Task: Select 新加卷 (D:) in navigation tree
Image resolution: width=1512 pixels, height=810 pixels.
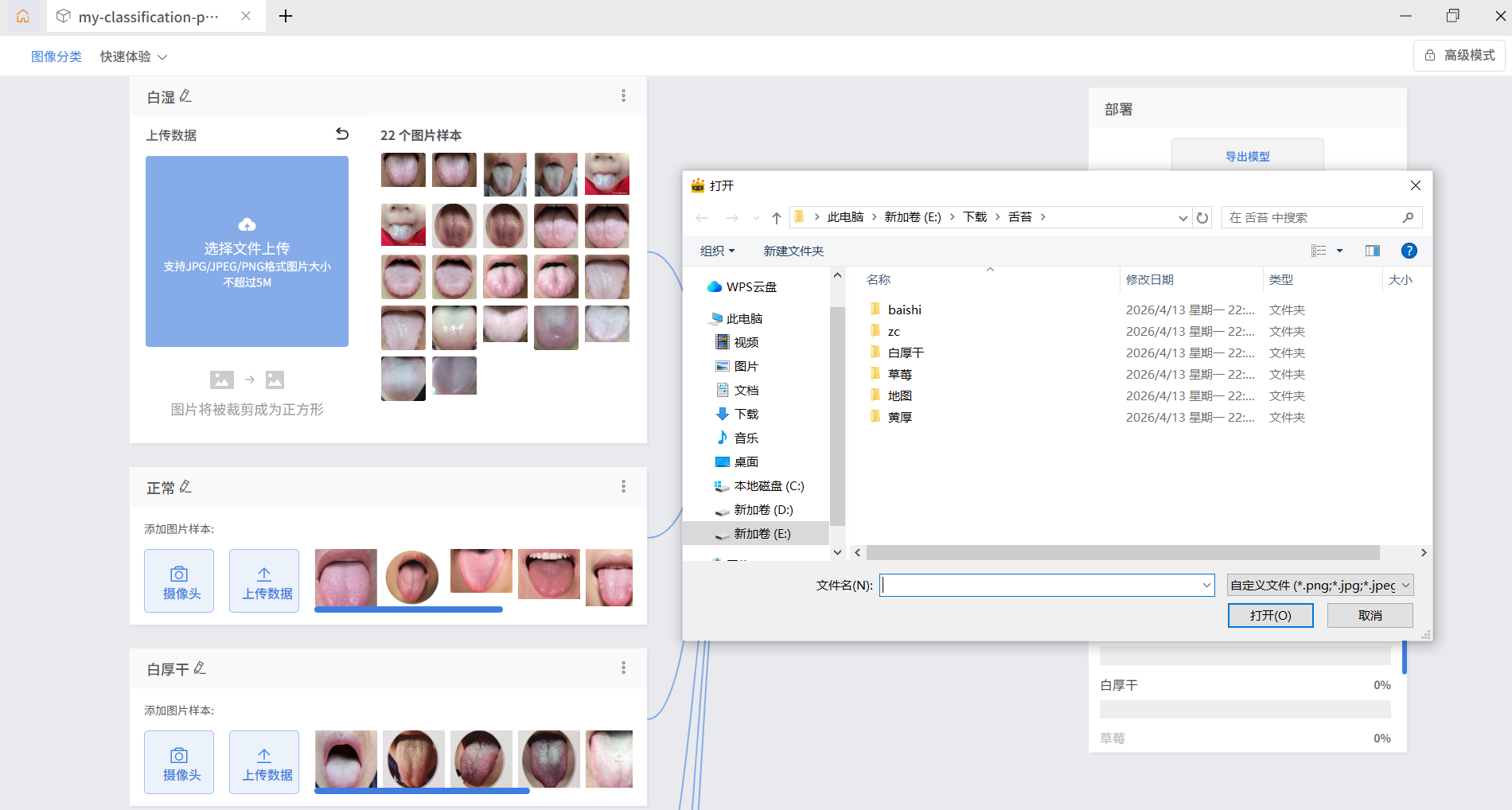Action: 762,510
